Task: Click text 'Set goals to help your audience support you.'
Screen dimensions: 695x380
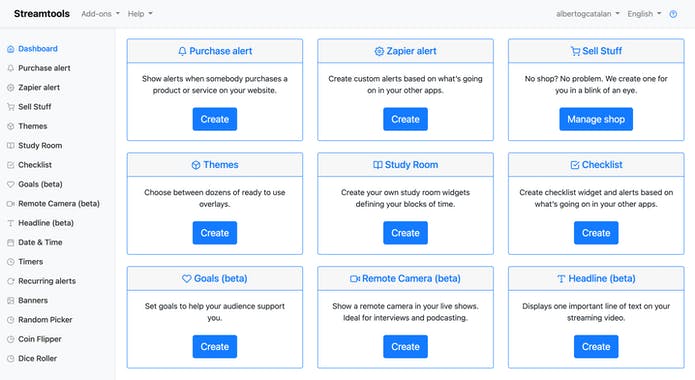Action: (x=215, y=312)
